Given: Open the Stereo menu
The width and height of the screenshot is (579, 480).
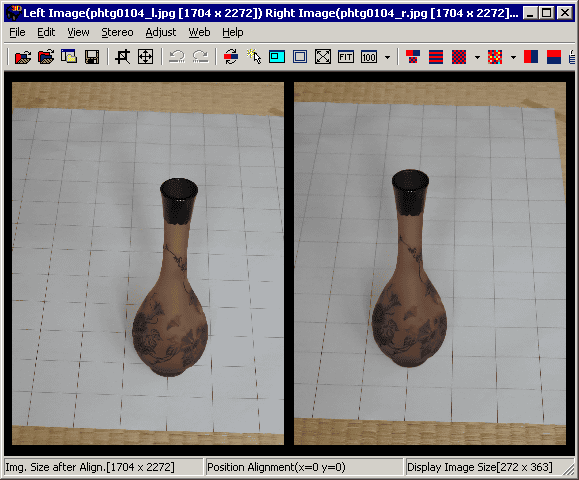Looking at the screenshot, I should coord(117,32).
